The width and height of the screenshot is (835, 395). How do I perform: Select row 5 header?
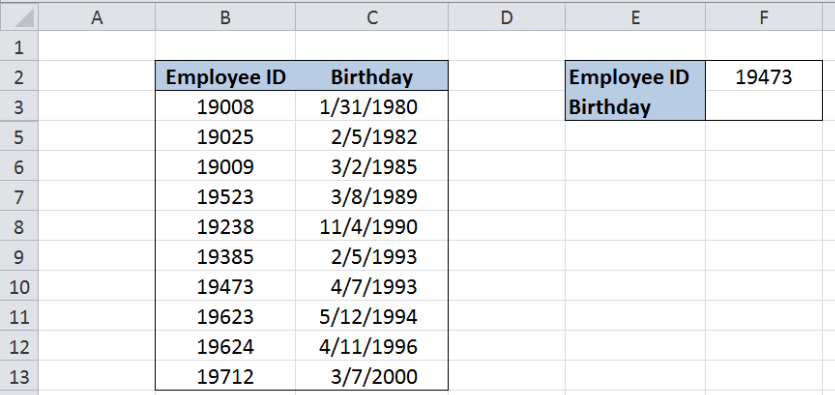pyautogui.click(x=19, y=137)
